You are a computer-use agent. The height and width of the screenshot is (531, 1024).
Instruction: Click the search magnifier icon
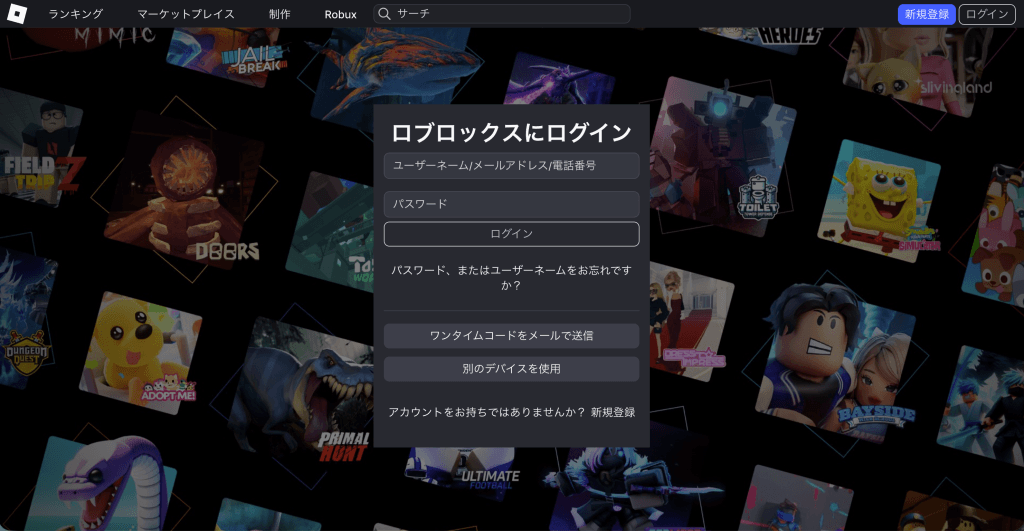[385, 14]
